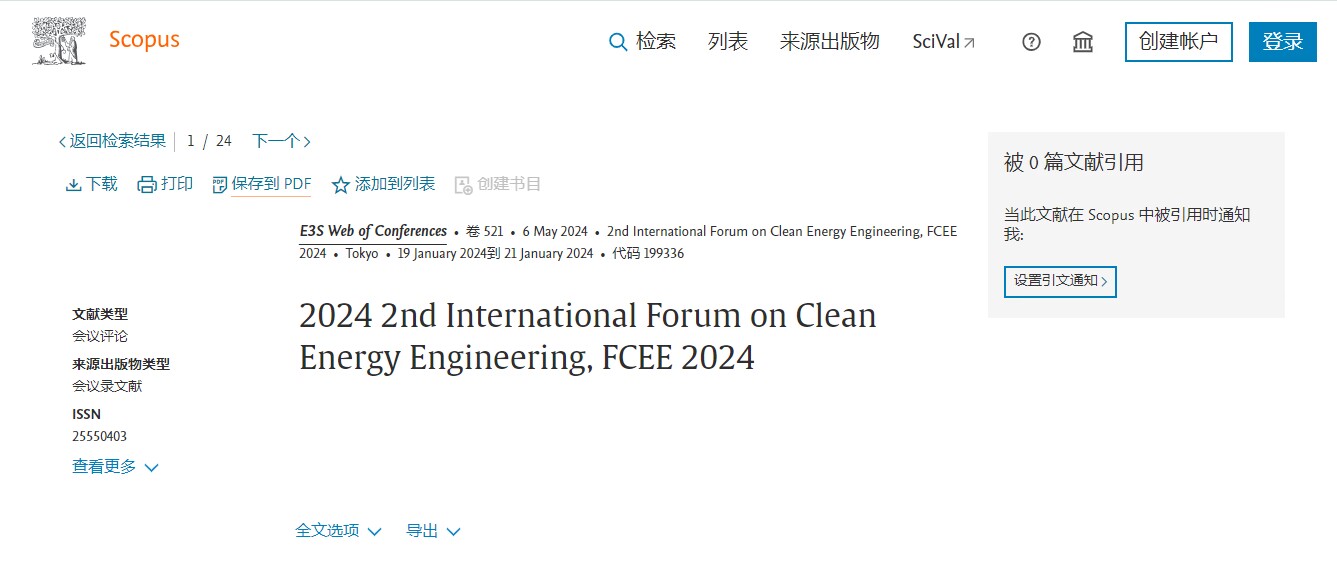Go back via 返回检索结果 link
This screenshot has height=586, width=1337.
click(x=112, y=141)
